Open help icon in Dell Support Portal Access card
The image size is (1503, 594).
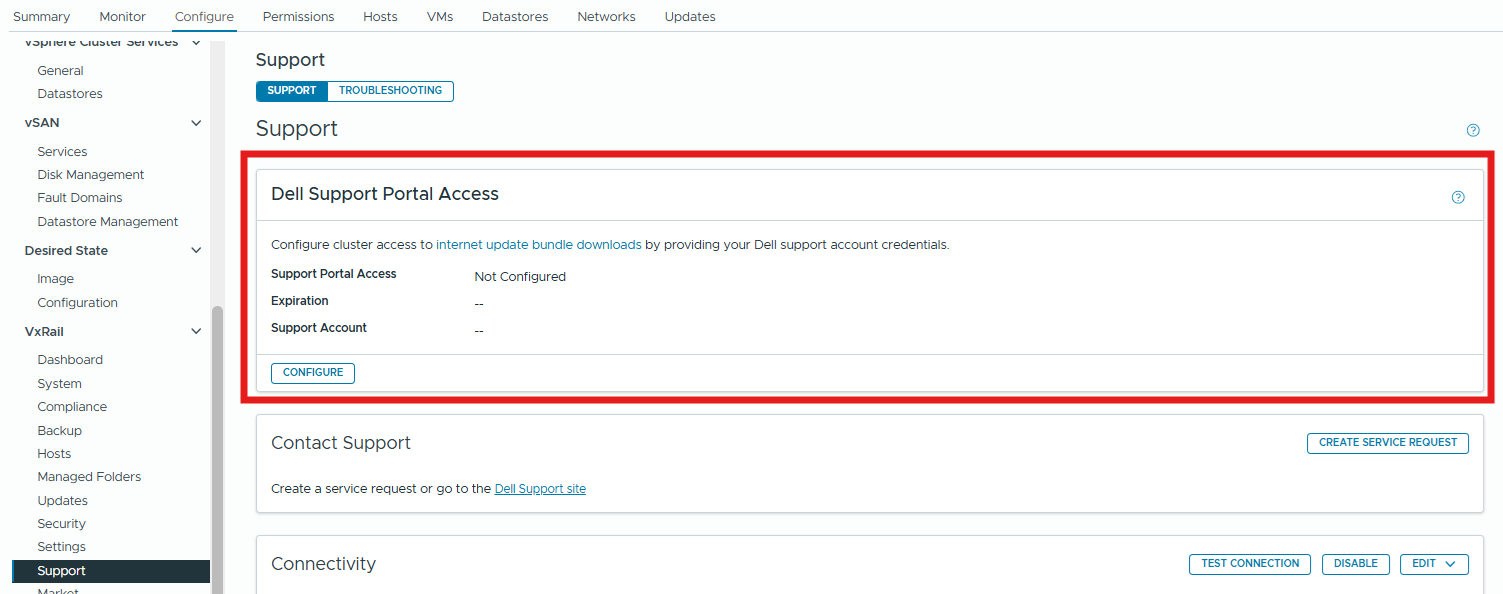pos(1458,197)
